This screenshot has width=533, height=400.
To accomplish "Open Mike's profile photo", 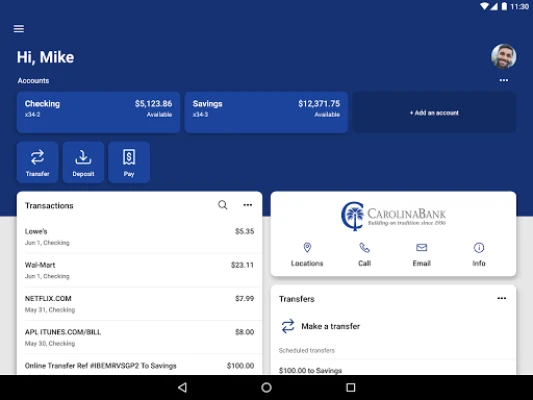I will click(x=503, y=57).
